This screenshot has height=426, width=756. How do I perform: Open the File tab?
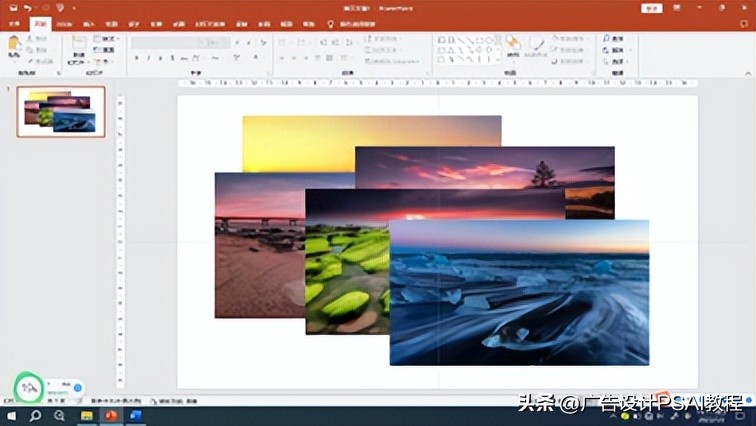tap(13, 22)
